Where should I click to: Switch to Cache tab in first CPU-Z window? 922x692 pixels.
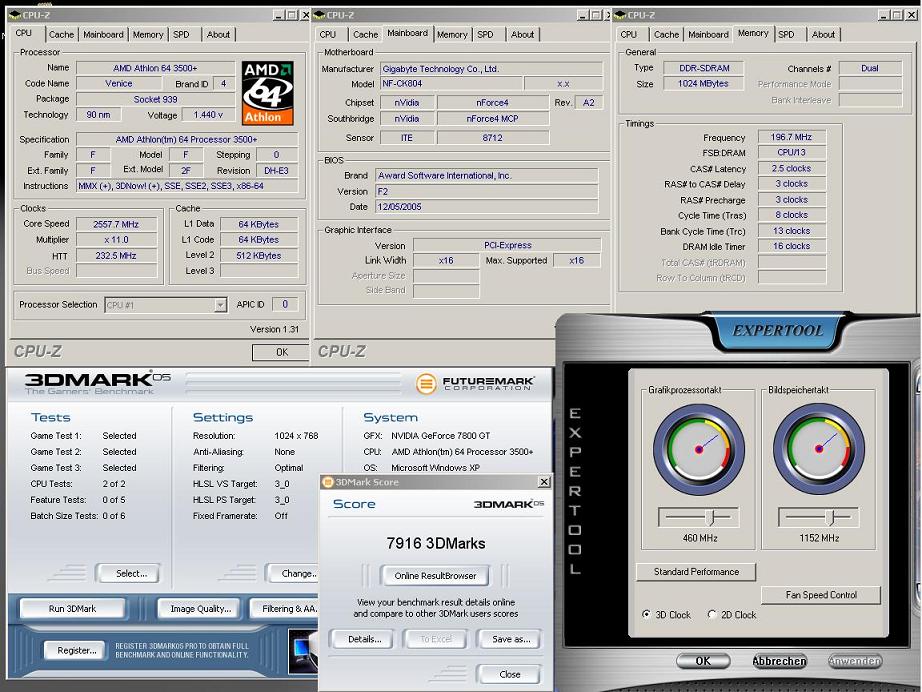[x=61, y=35]
